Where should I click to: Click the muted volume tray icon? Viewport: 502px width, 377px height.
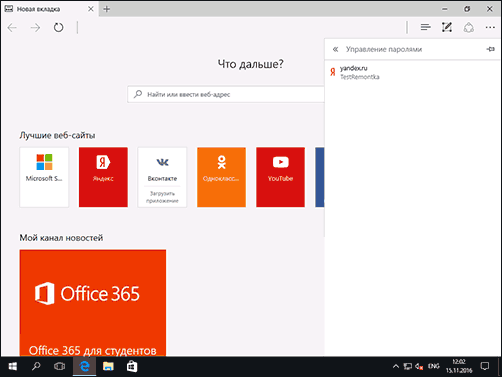tap(419, 367)
